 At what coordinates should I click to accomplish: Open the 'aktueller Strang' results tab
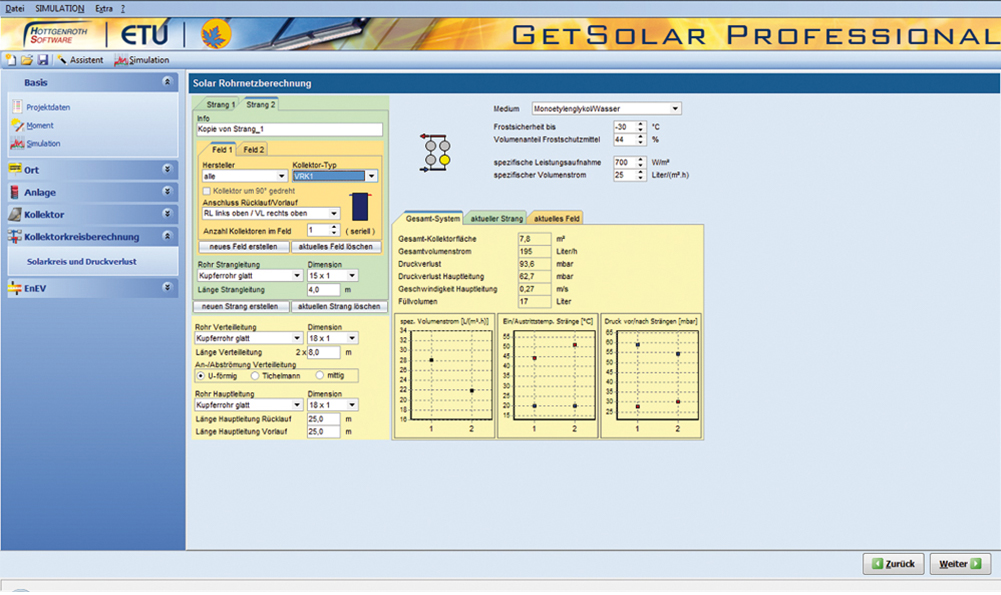pyautogui.click(x=497, y=218)
